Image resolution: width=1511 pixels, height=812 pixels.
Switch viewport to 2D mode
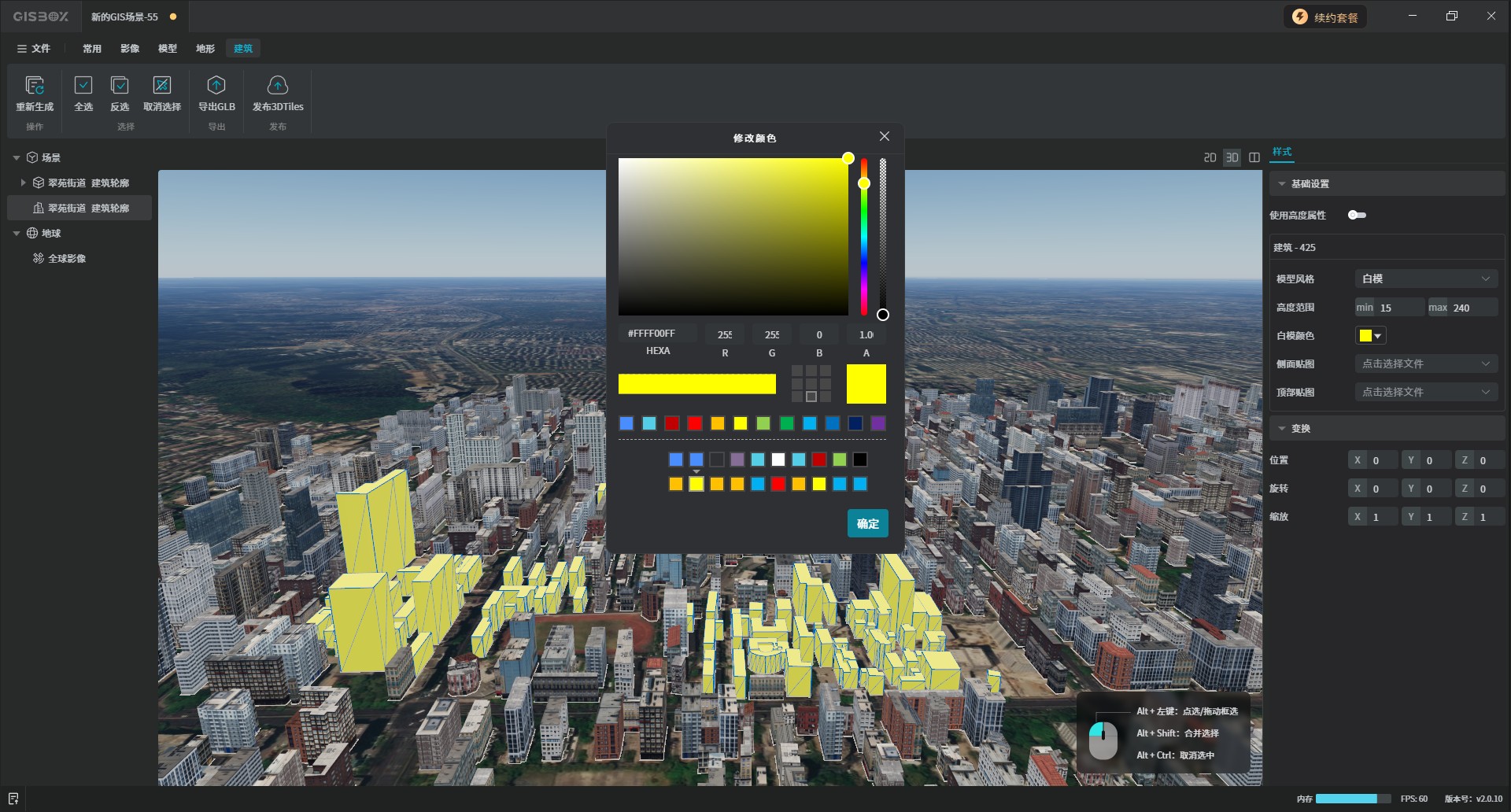(1210, 157)
